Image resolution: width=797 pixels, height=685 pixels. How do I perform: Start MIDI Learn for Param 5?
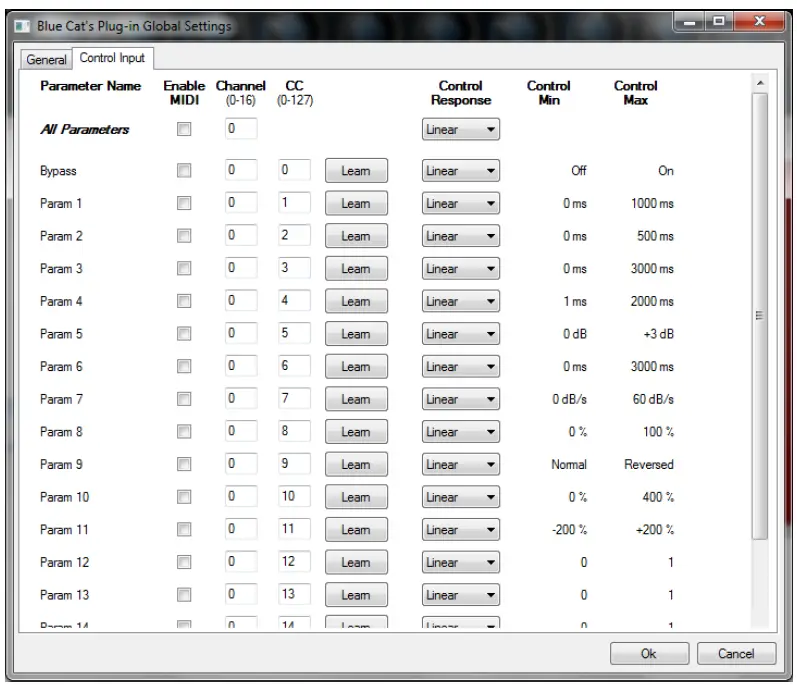[x=356, y=334]
